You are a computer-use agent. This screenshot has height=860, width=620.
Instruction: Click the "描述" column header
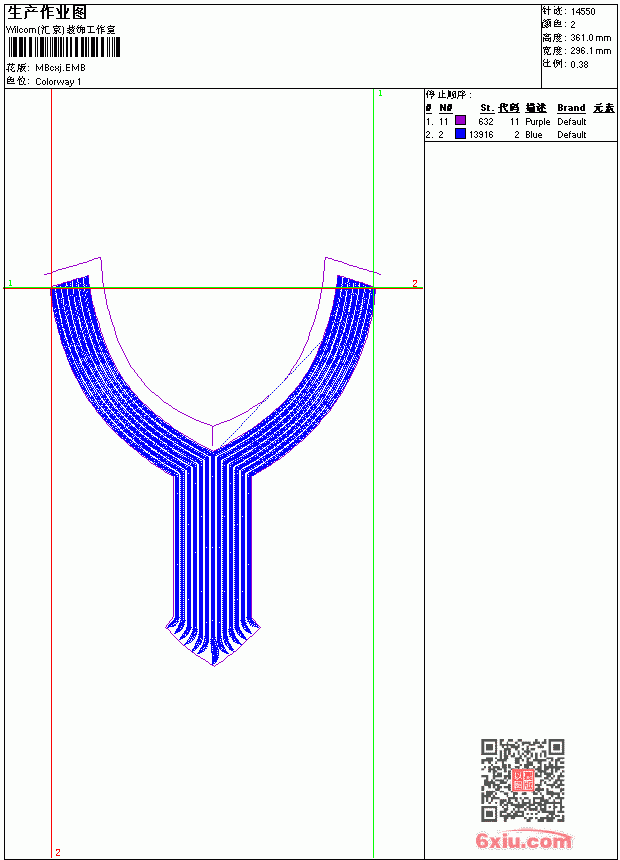[536, 108]
